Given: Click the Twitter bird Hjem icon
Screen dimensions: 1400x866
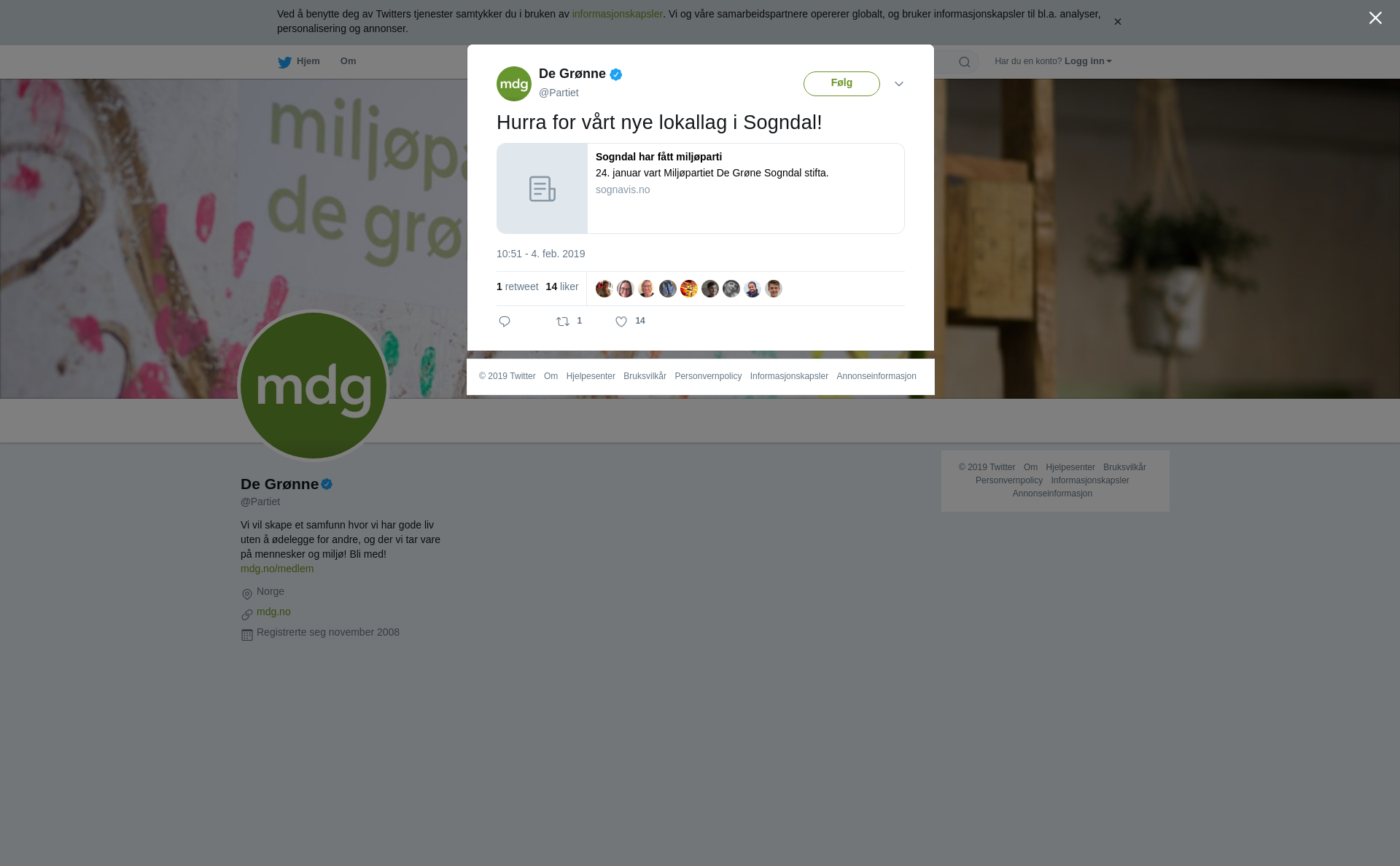Looking at the screenshot, I should coord(284,63).
